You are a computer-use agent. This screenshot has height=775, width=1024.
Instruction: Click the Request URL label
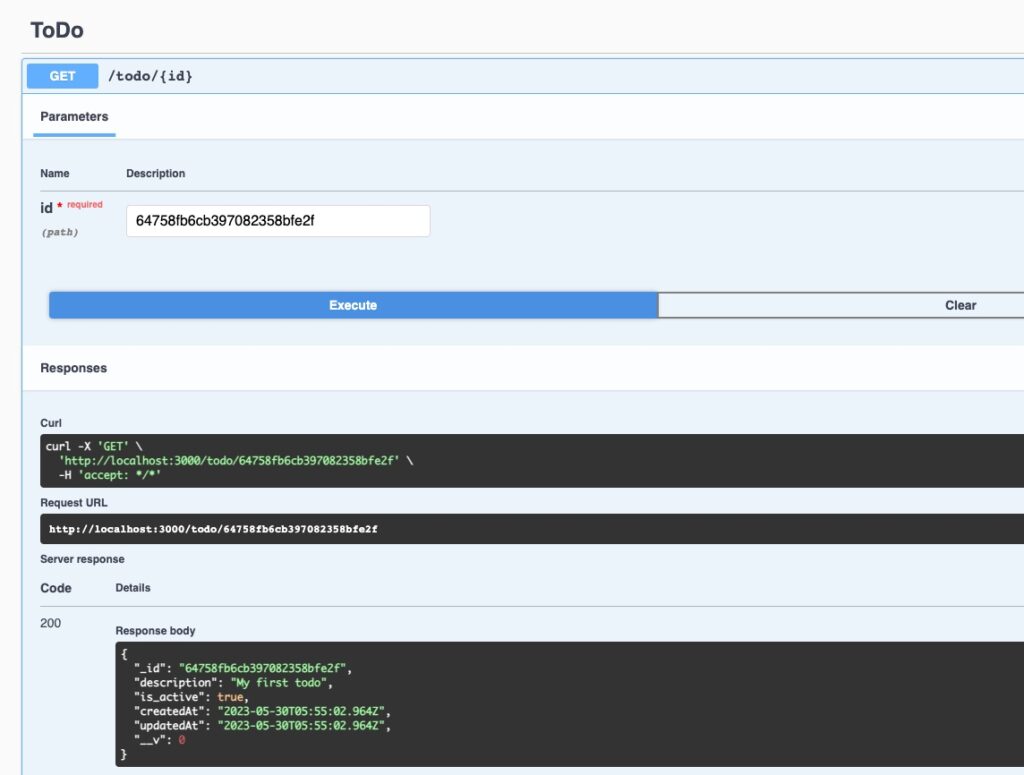[x=74, y=503]
